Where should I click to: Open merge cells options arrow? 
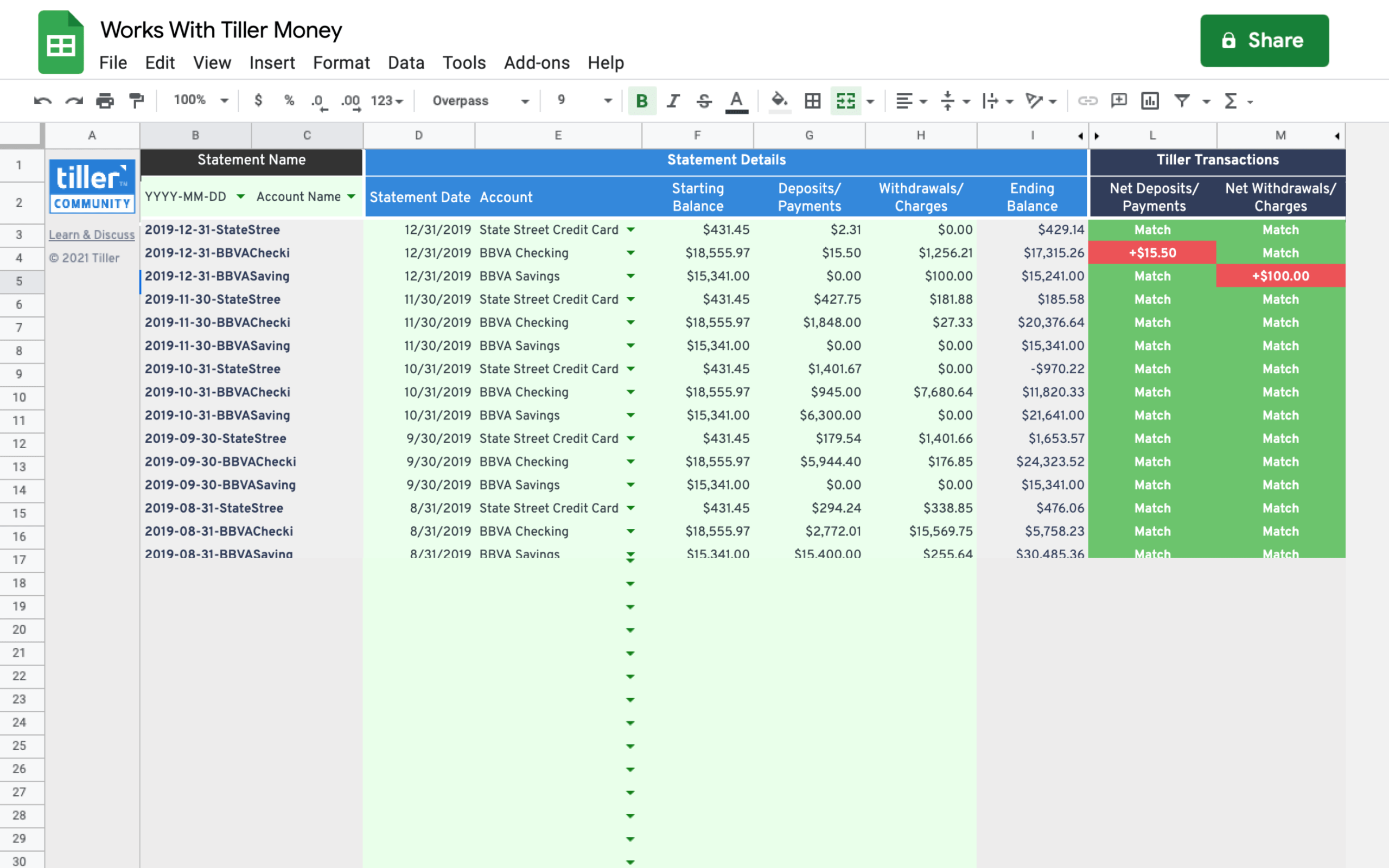(870, 101)
